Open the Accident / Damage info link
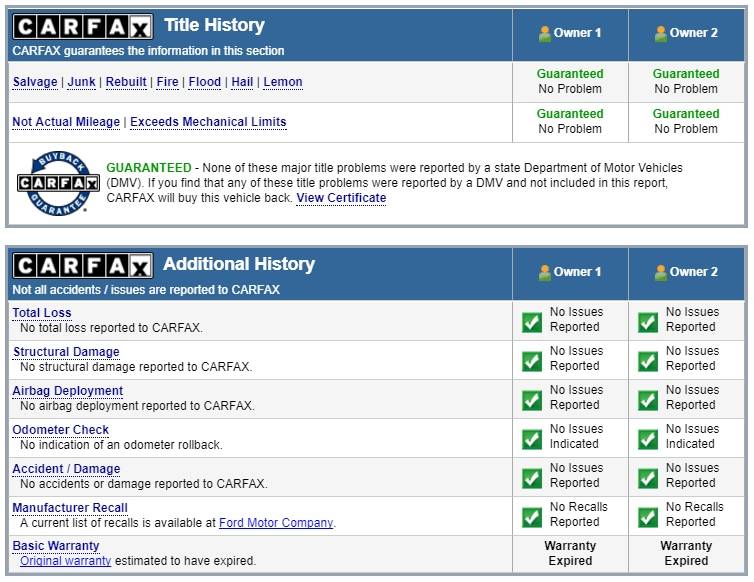The image size is (754, 582). [66, 469]
